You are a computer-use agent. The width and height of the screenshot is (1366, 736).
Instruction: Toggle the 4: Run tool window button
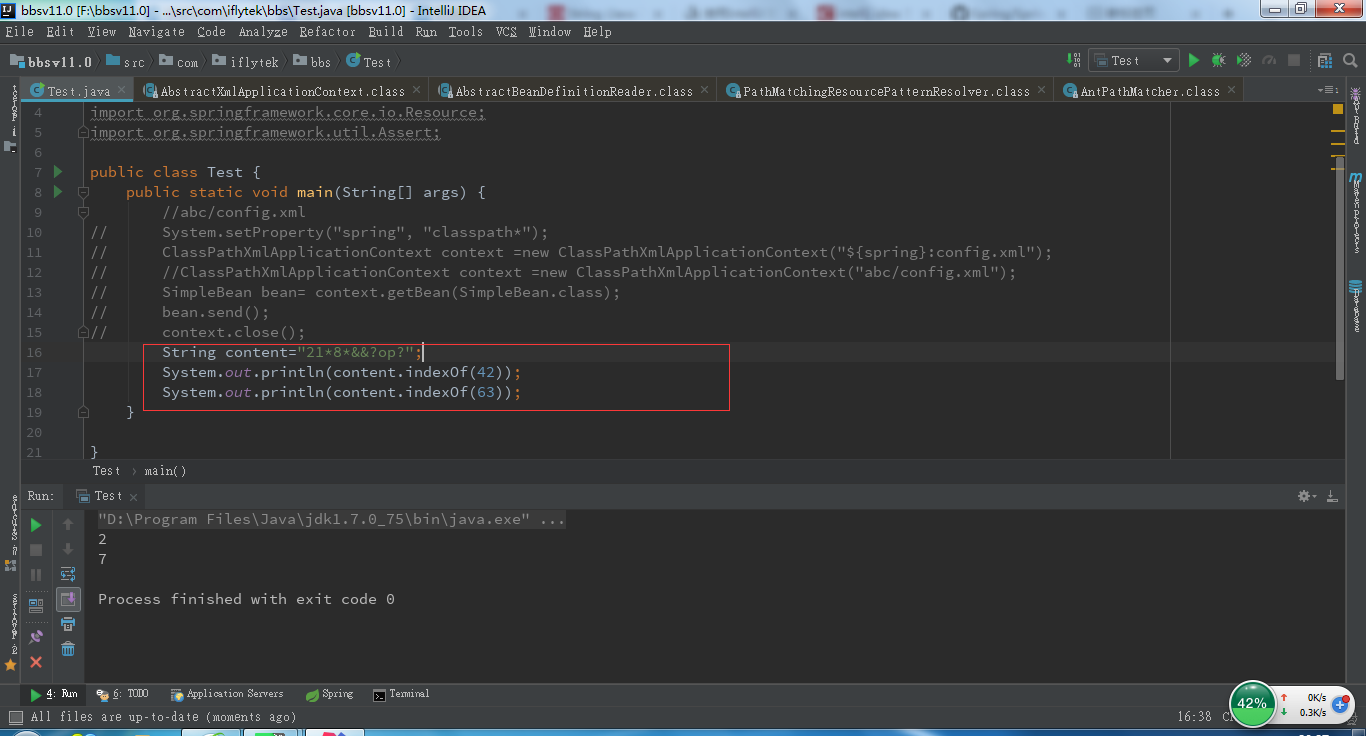coord(52,694)
